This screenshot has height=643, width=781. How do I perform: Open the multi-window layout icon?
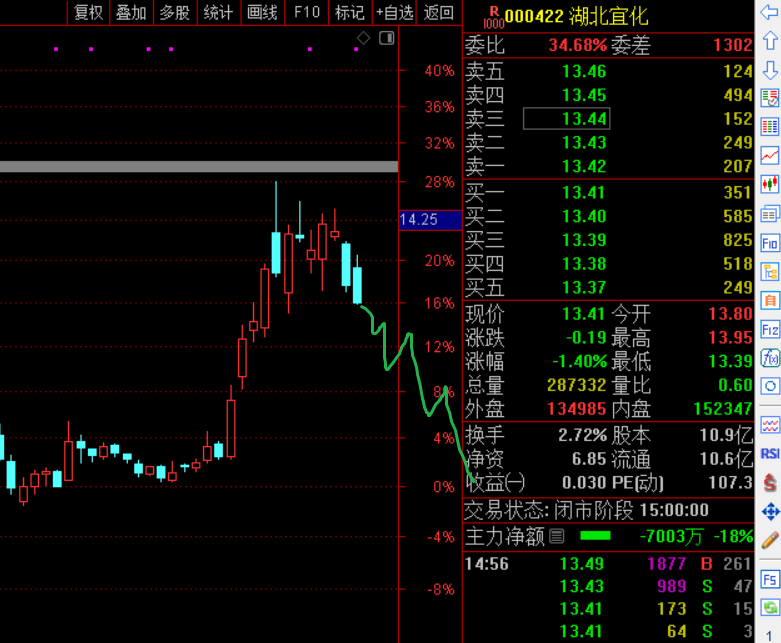770,214
